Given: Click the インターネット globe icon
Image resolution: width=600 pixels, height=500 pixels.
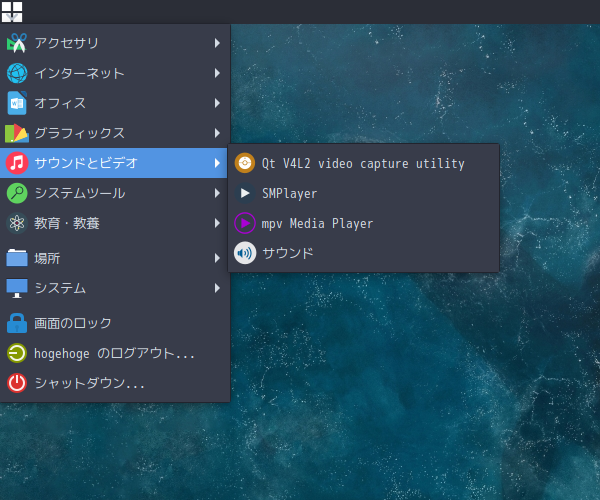Looking at the screenshot, I should click(17, 73).
